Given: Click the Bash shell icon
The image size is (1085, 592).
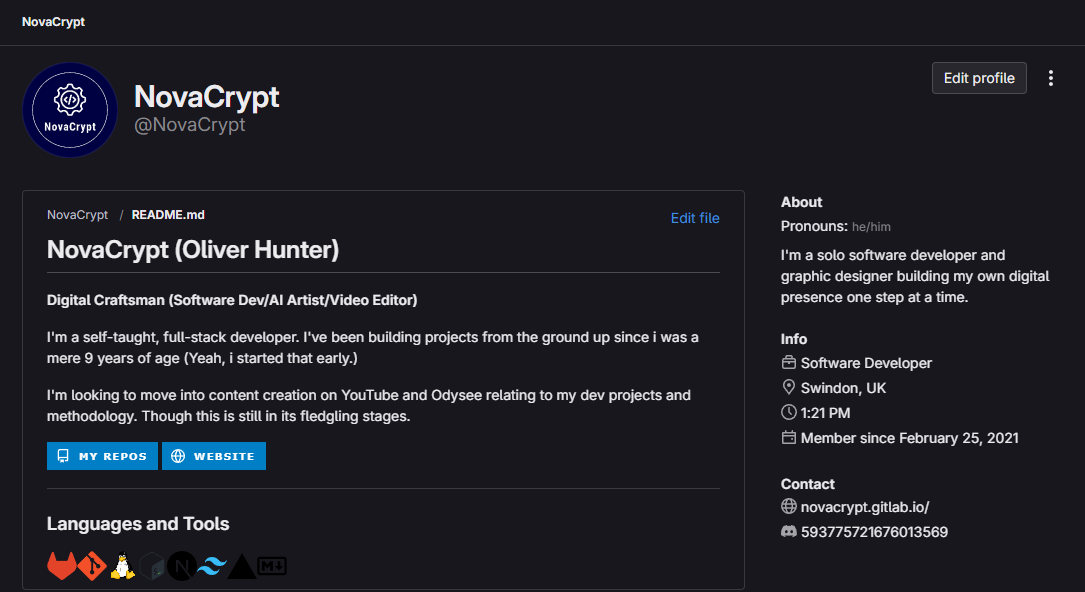Looking at the screenshot, I should click(x=151, y=565).
